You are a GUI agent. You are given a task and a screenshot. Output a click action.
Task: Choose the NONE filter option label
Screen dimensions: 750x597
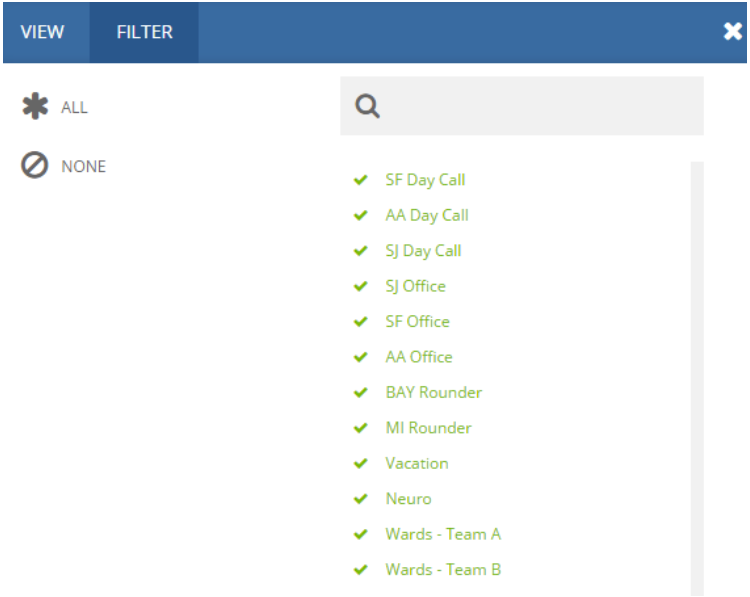point(84,166)
